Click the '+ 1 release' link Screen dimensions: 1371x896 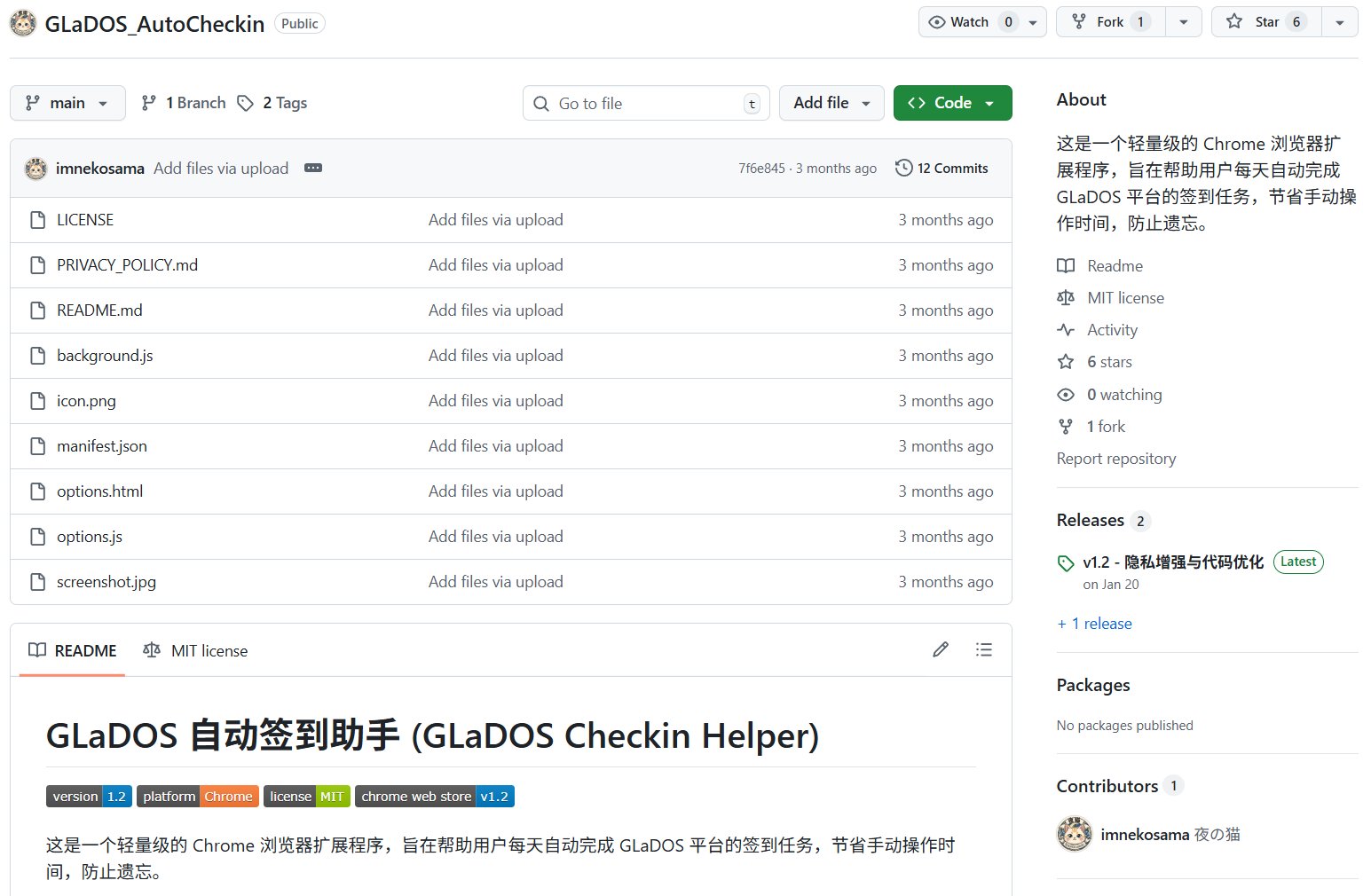click(1094, 624)
